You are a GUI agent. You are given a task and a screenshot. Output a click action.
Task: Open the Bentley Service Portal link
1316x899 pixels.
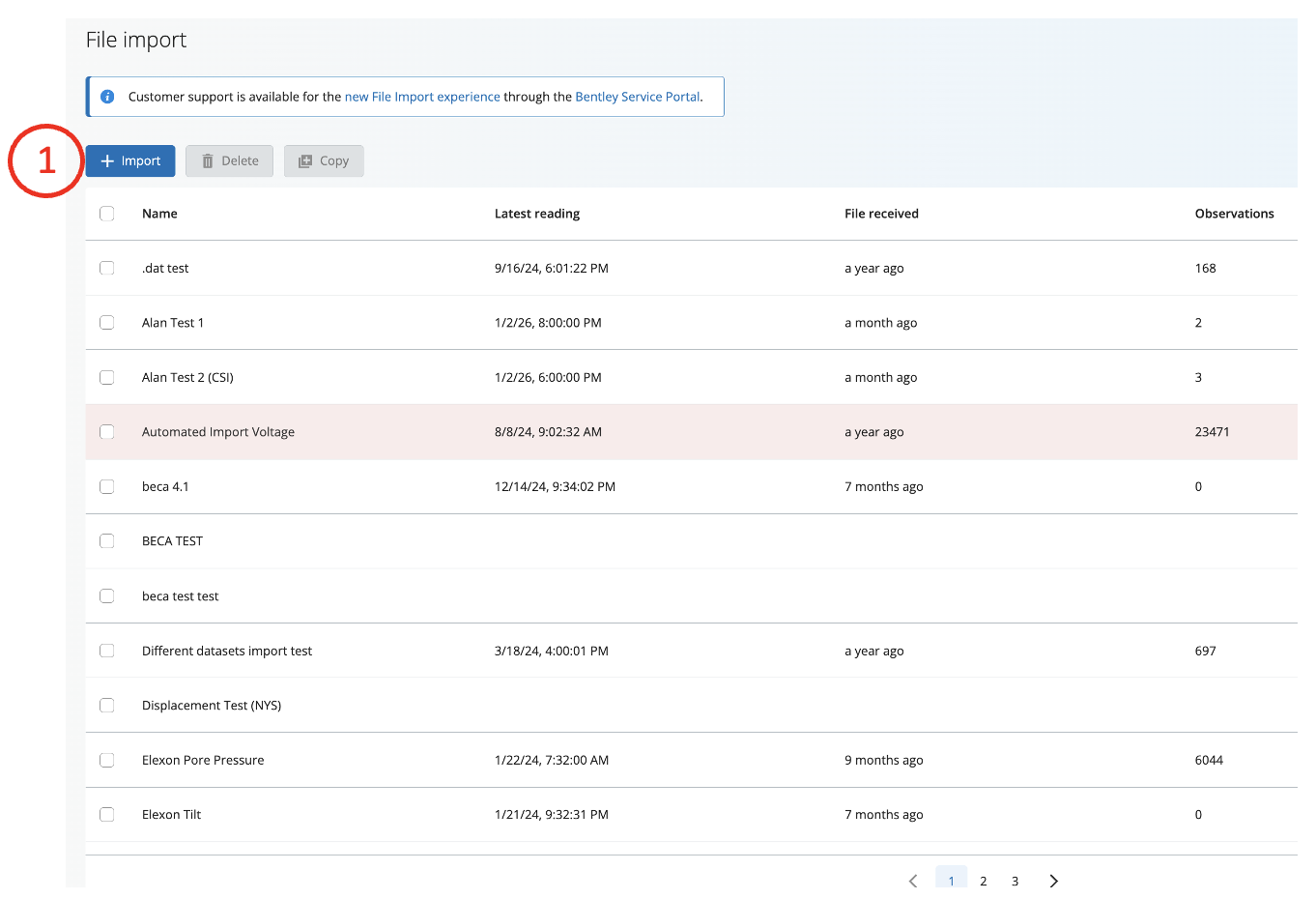point(637,97)
